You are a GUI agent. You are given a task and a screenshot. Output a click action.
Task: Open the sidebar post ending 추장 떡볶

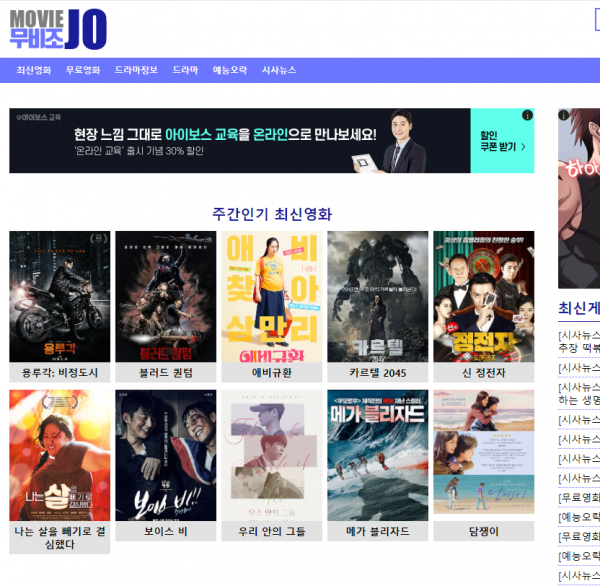click(579, 342)
